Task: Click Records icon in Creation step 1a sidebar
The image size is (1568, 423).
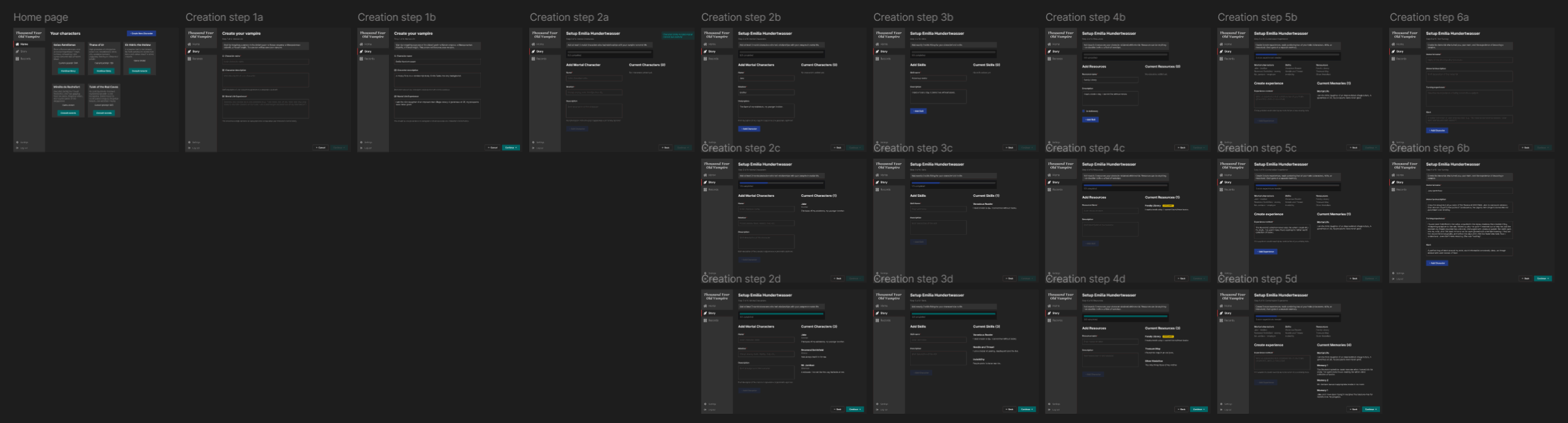Action: click(x=190, y=59)
